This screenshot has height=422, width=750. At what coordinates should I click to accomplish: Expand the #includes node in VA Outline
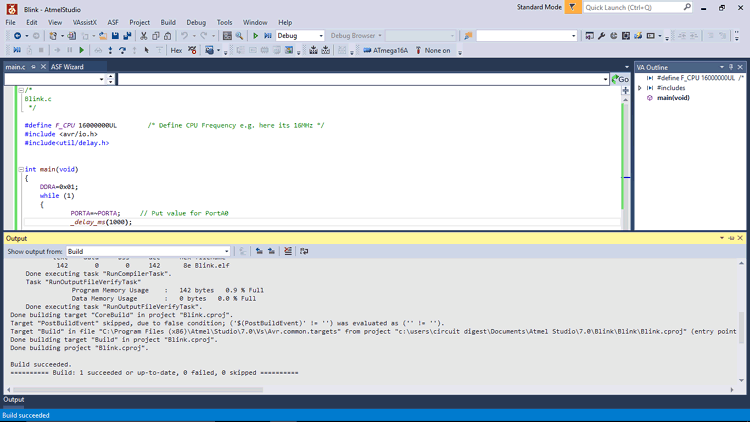click(x=640, y=88)
